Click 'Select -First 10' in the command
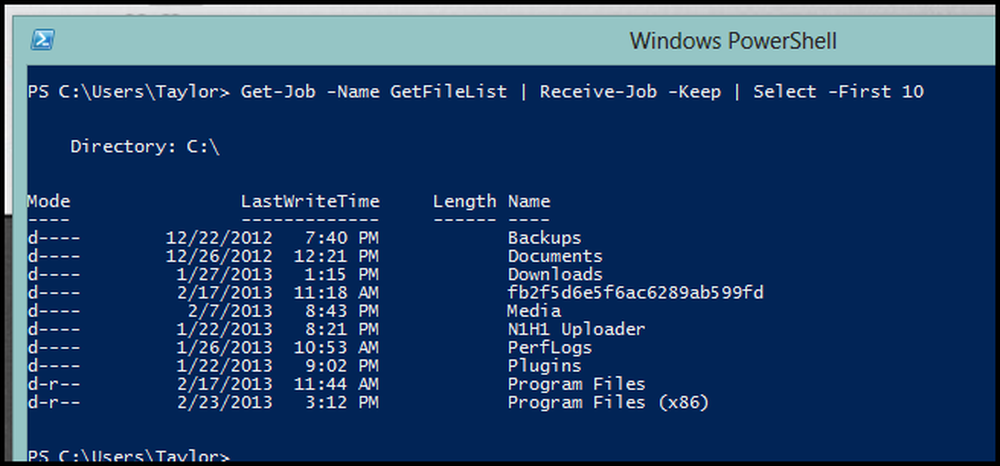 839,92
